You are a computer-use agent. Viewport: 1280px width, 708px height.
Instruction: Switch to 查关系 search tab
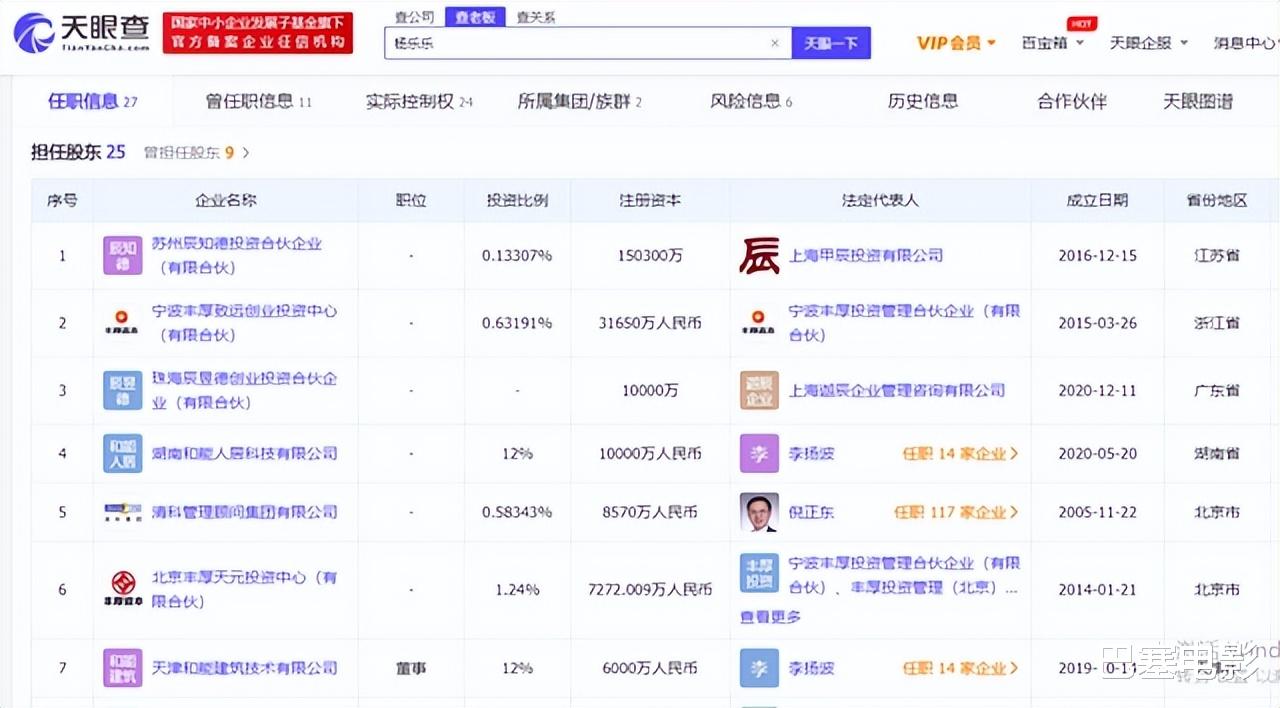(x=536, y=17)
